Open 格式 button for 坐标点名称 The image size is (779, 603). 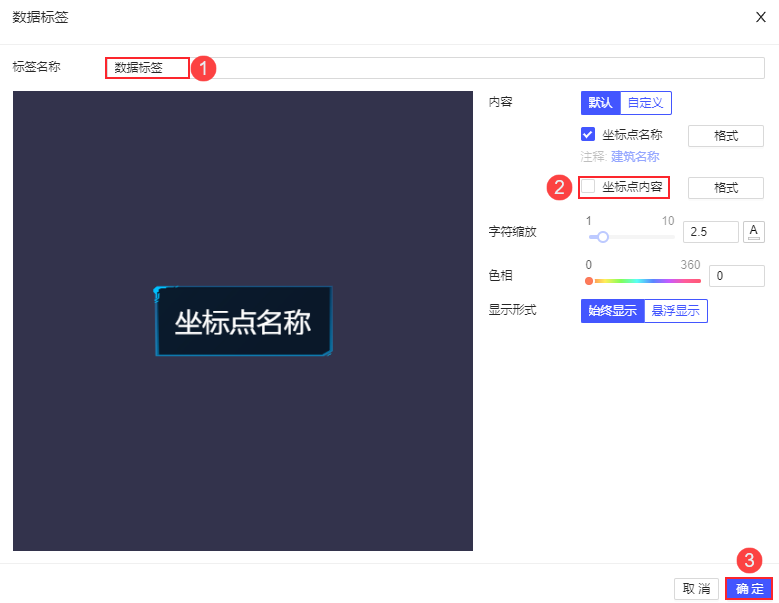(725, 136)
